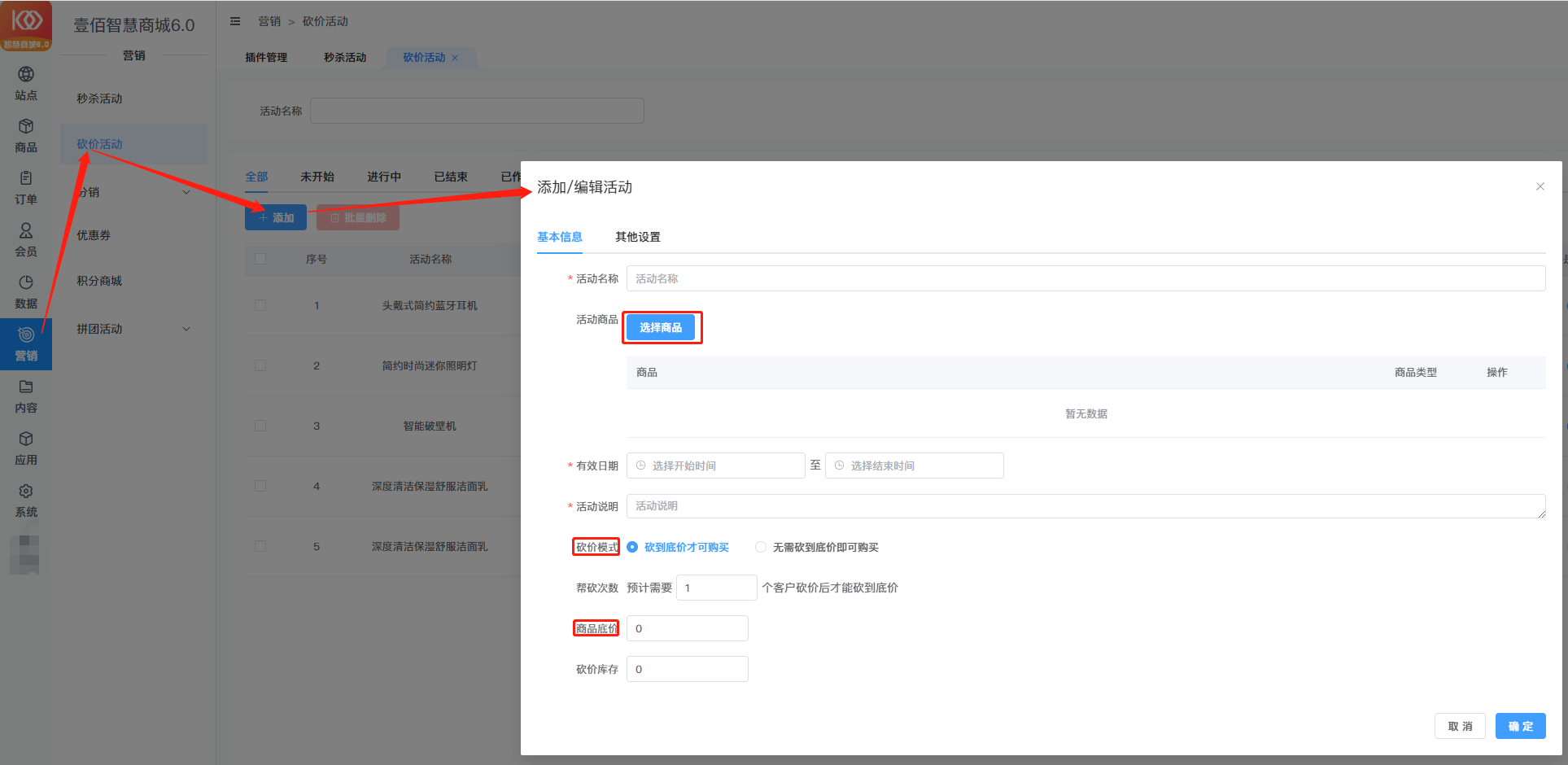Click the 营销 breadcrumb link

coord(269,21)
